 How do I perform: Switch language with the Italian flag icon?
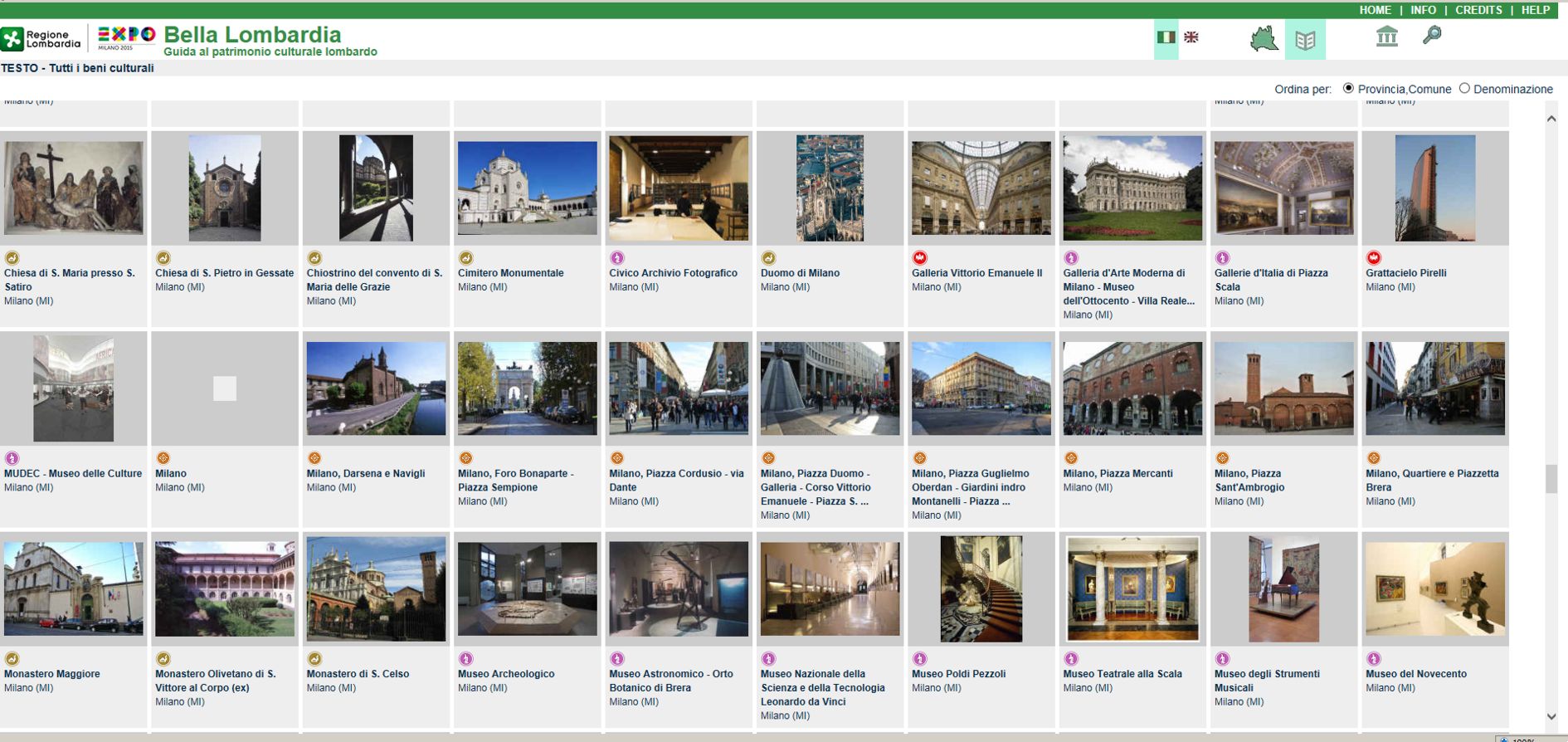[1166, 37]
